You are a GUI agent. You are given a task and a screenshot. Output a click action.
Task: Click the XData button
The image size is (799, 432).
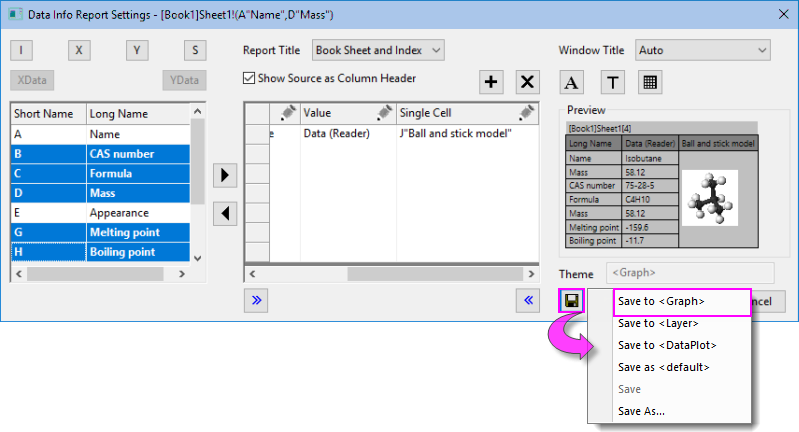point(32,80)
